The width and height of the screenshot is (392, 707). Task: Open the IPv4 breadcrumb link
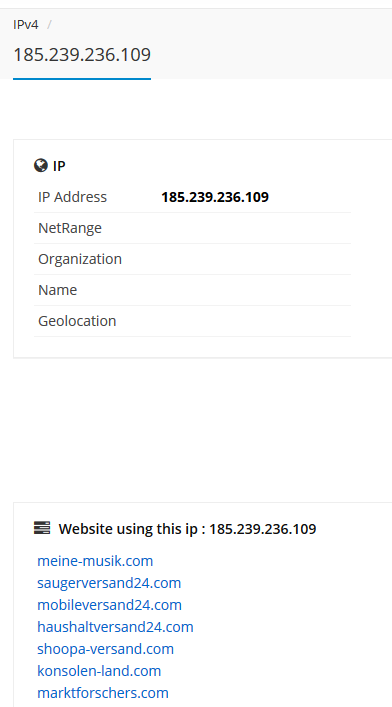[26, 24]
